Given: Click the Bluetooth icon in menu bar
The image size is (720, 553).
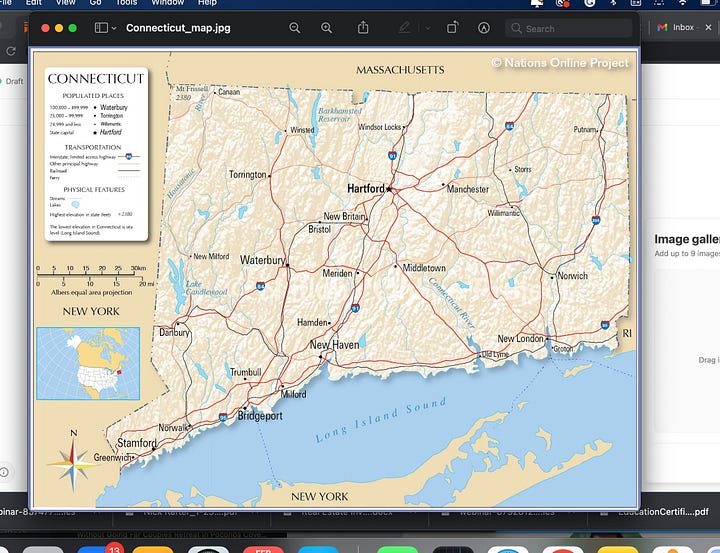Looking at the screenshot, I should pyautogui.click(x=613, y=2).
